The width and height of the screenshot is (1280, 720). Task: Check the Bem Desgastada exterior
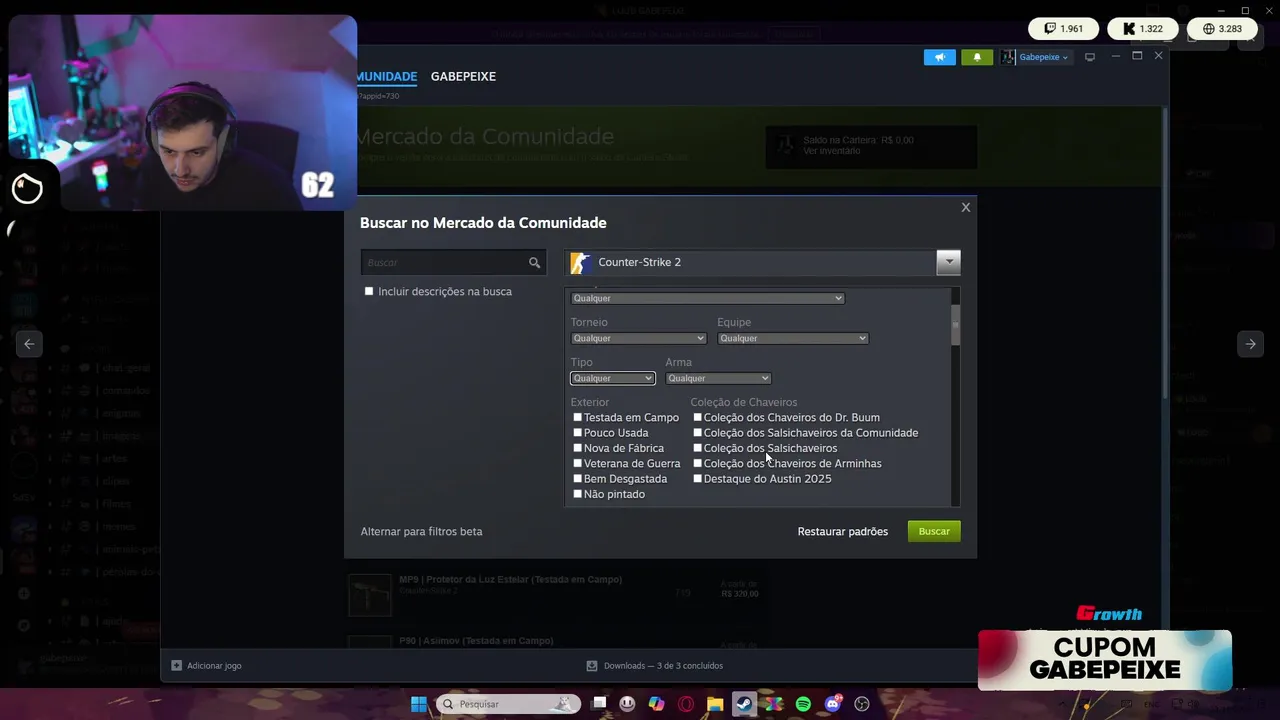[x=577, y=479]
